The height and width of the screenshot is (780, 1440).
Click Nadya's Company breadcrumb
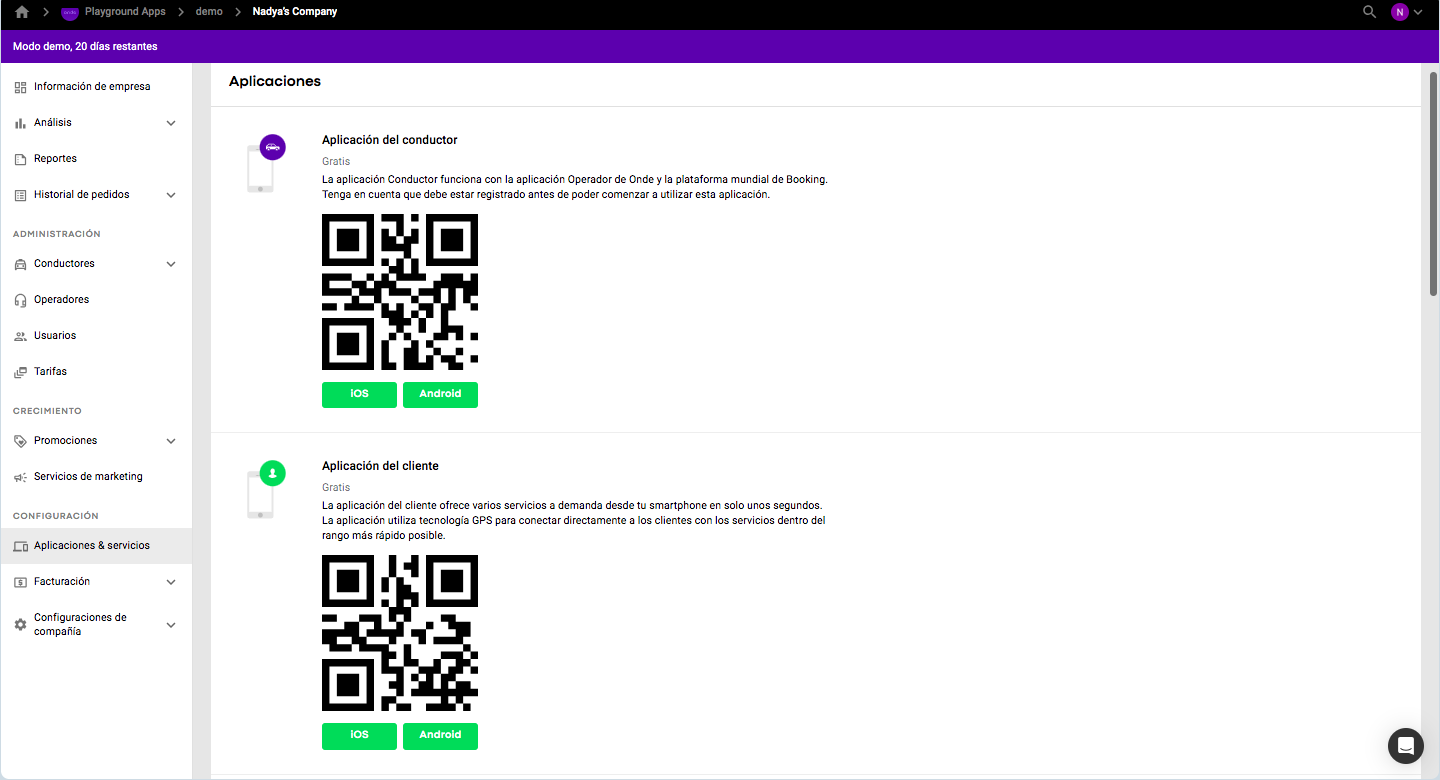[x=295, y=12]
